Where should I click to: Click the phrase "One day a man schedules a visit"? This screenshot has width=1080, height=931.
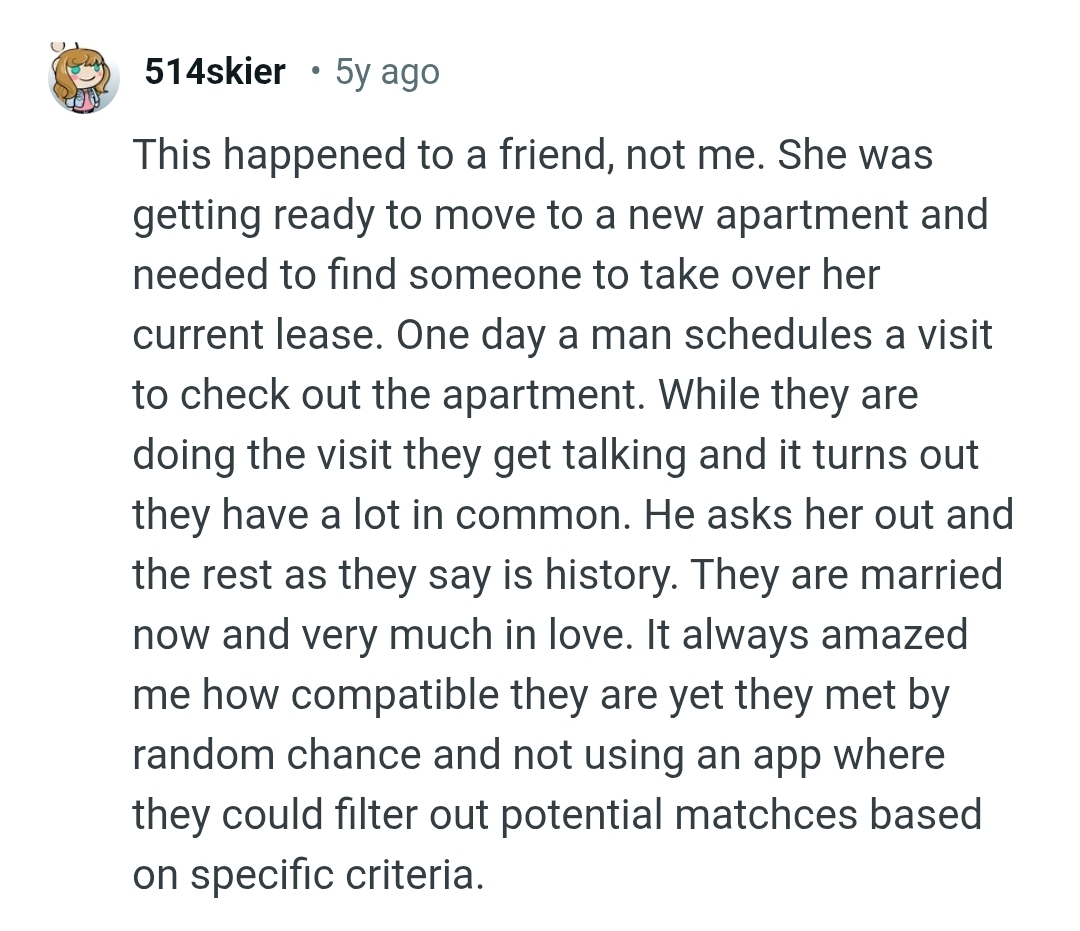tap(694, 335)
